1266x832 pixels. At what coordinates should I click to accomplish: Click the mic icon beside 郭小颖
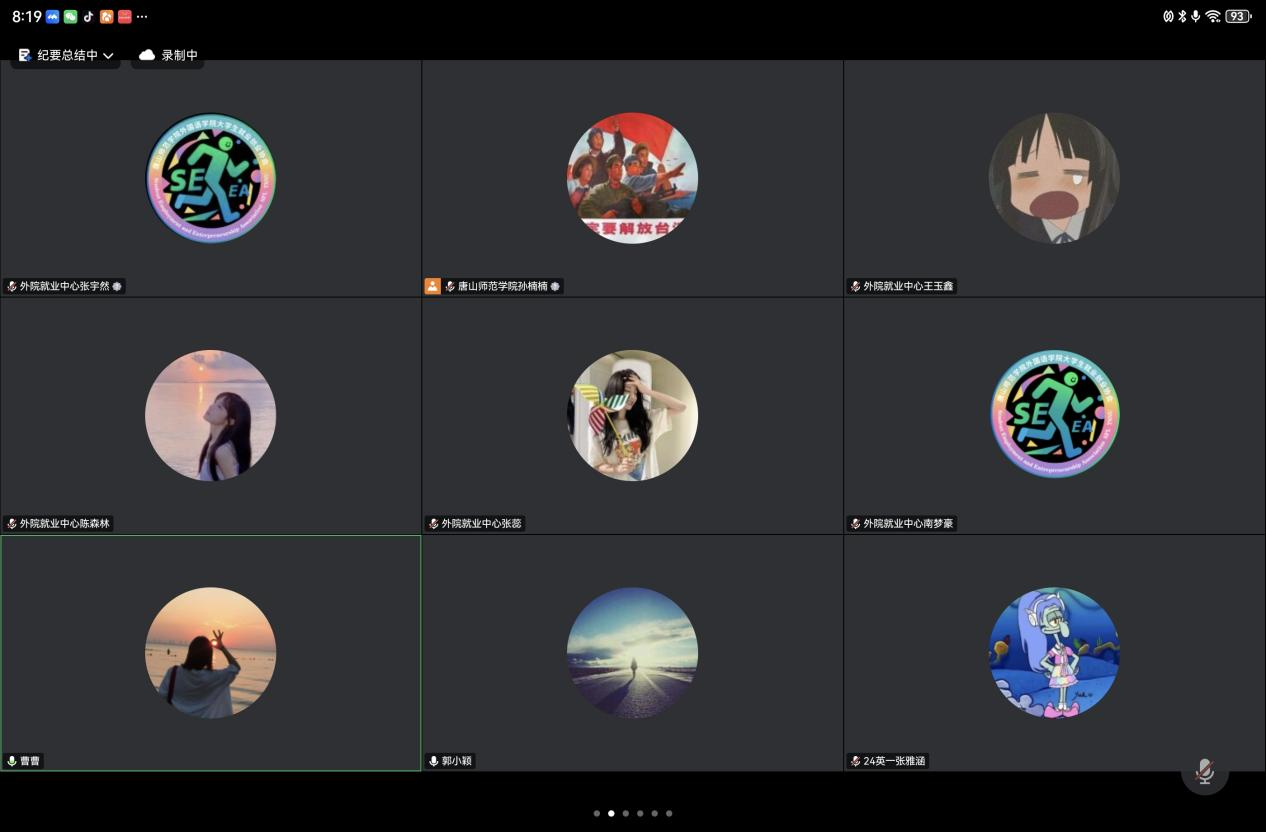(434, 761)
